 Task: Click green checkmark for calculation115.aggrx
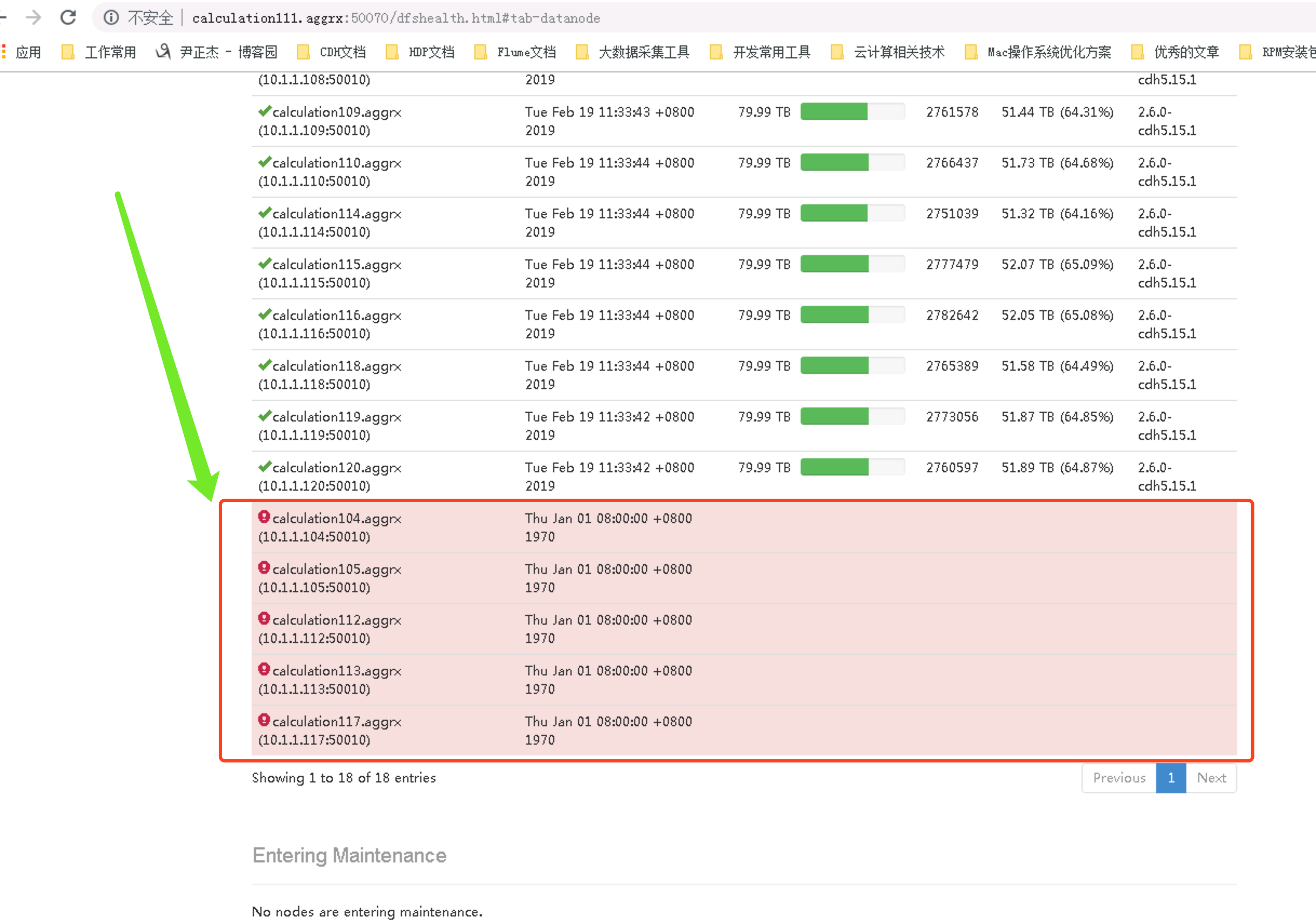[264, 263]
